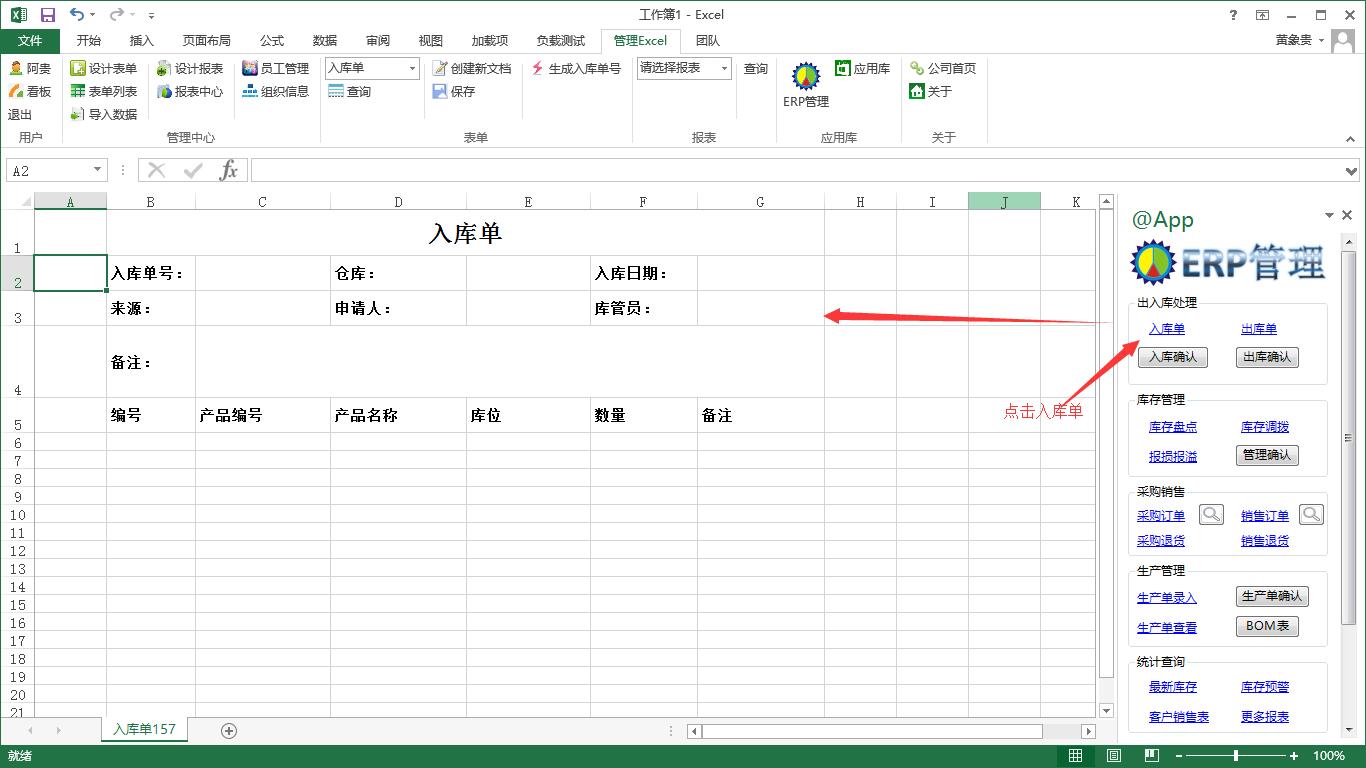Image resolution: width=1366 pixels, height=768 pixels.
Task: Open the 应用库 app library
Action: pos(862,68)
